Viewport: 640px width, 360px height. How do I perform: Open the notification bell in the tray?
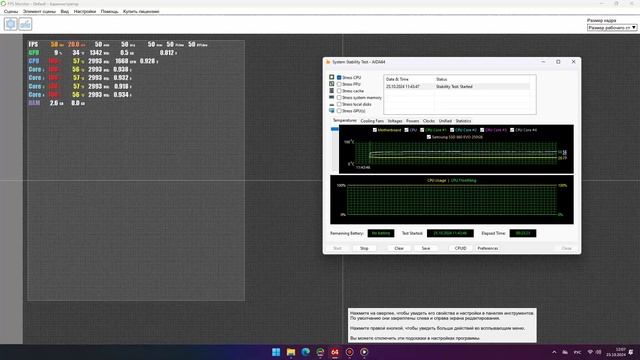click(631, 352)
